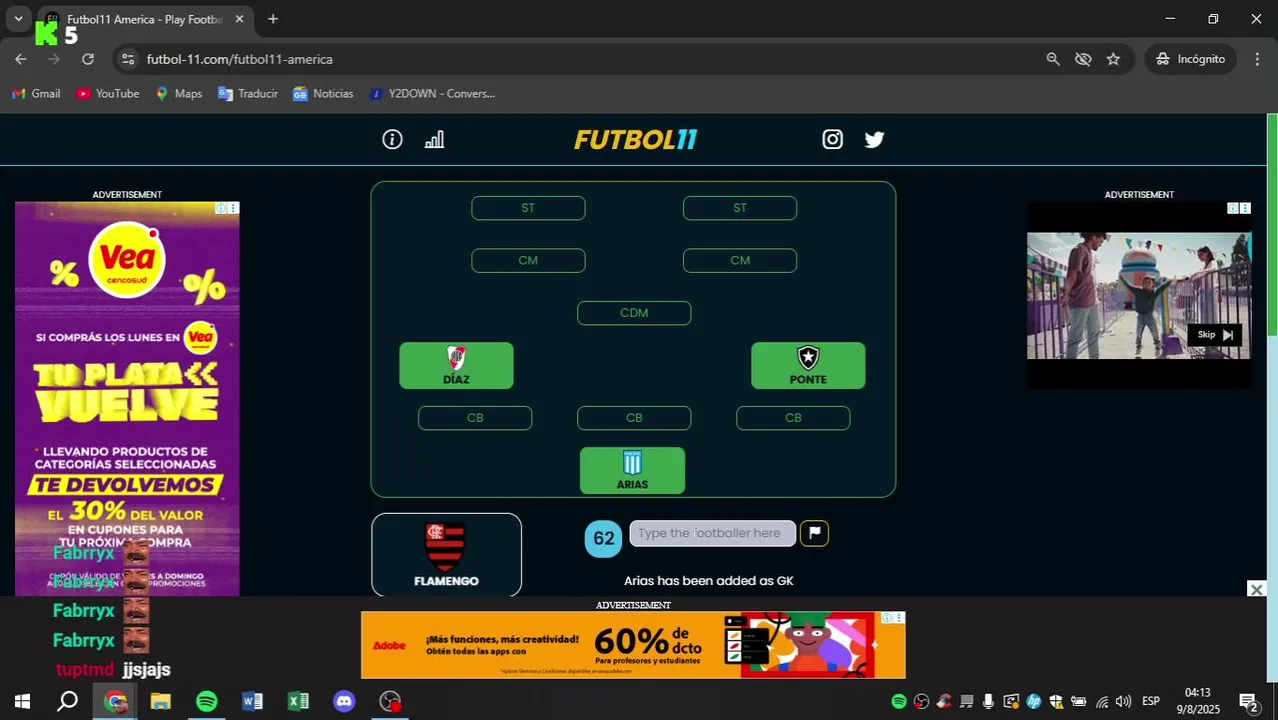Open File Explorer from the taskbar
Screen dimensions: 1278x720
pos(161,701)
